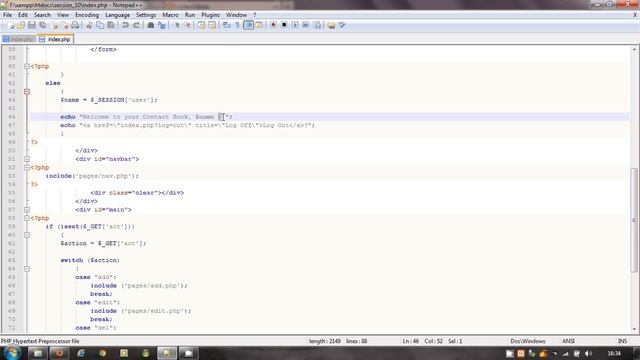
Task: Collapse the brace fold at line 60
Action: [x=27, y=235]
